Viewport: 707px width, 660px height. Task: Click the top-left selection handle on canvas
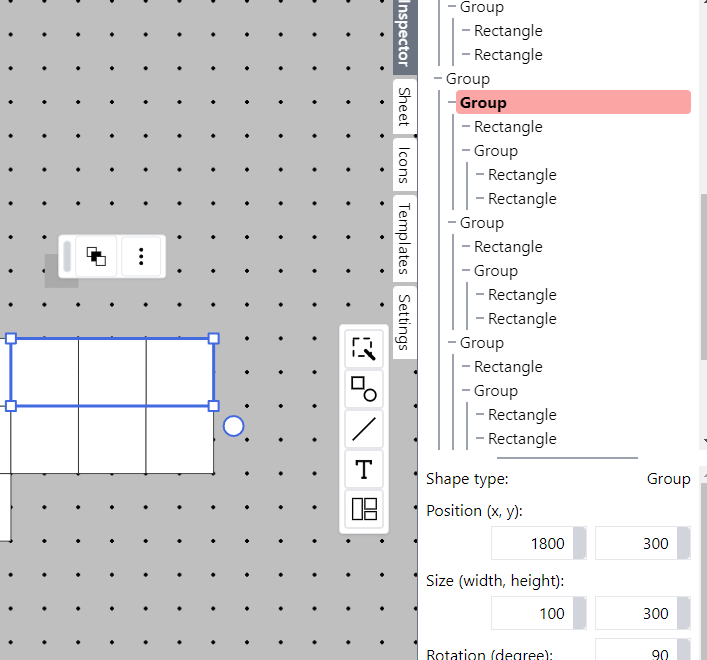coord(11,339)
